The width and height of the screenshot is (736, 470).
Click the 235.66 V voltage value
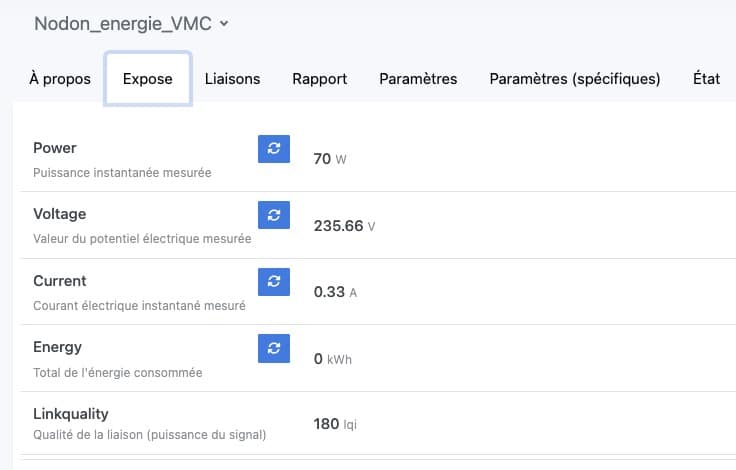(x=344, y=226)
